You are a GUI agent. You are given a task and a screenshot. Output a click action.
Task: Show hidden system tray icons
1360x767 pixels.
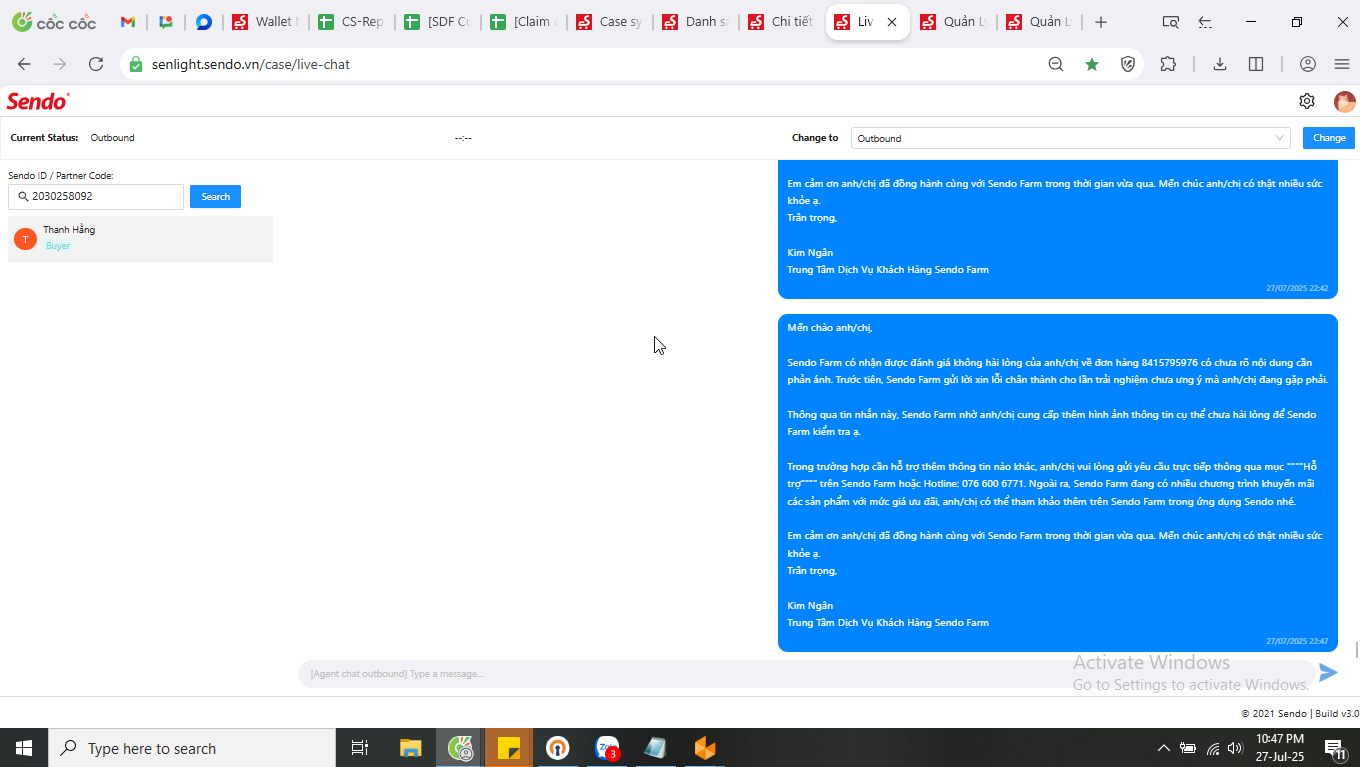[x=1163, y=748]
